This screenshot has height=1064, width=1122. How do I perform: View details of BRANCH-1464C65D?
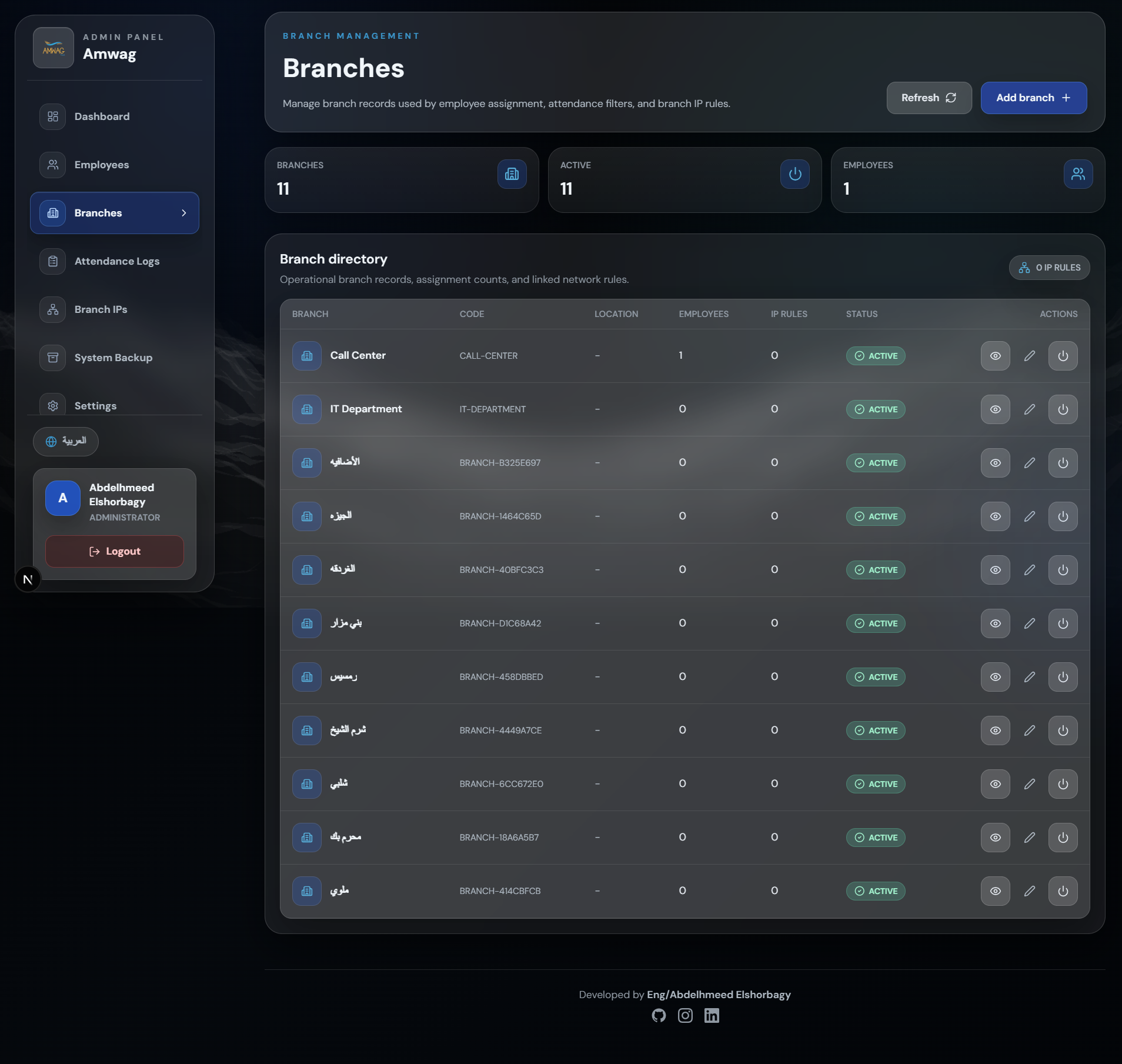(x=996, y=516)
